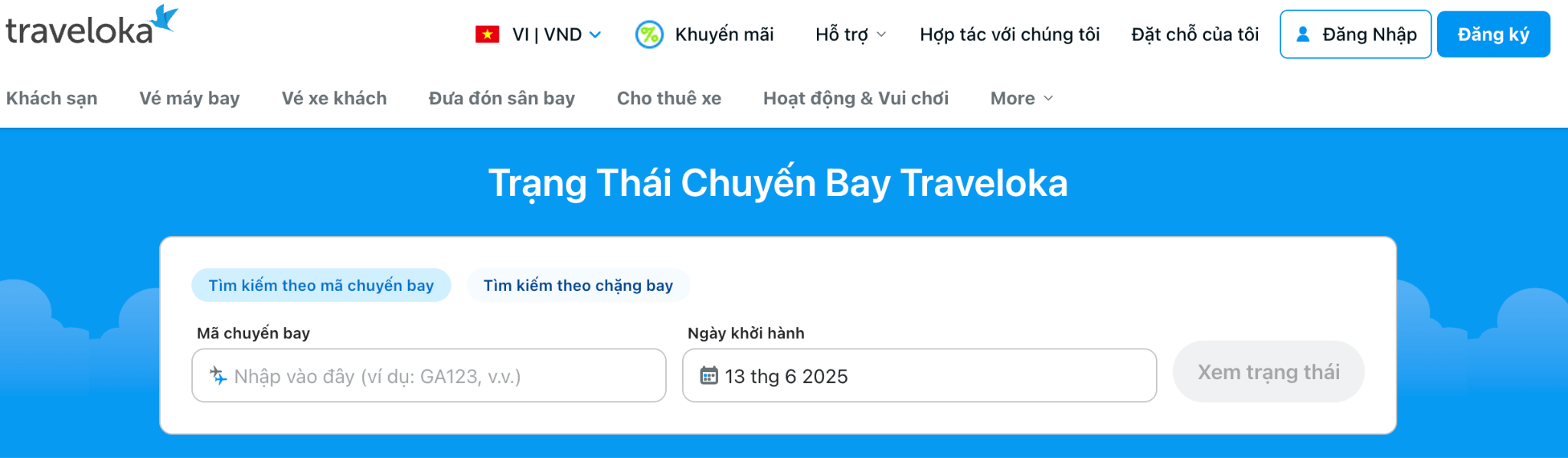Click the Đăng ký button
This screenshot has height=458, width=1568.
click(1493, 34)
